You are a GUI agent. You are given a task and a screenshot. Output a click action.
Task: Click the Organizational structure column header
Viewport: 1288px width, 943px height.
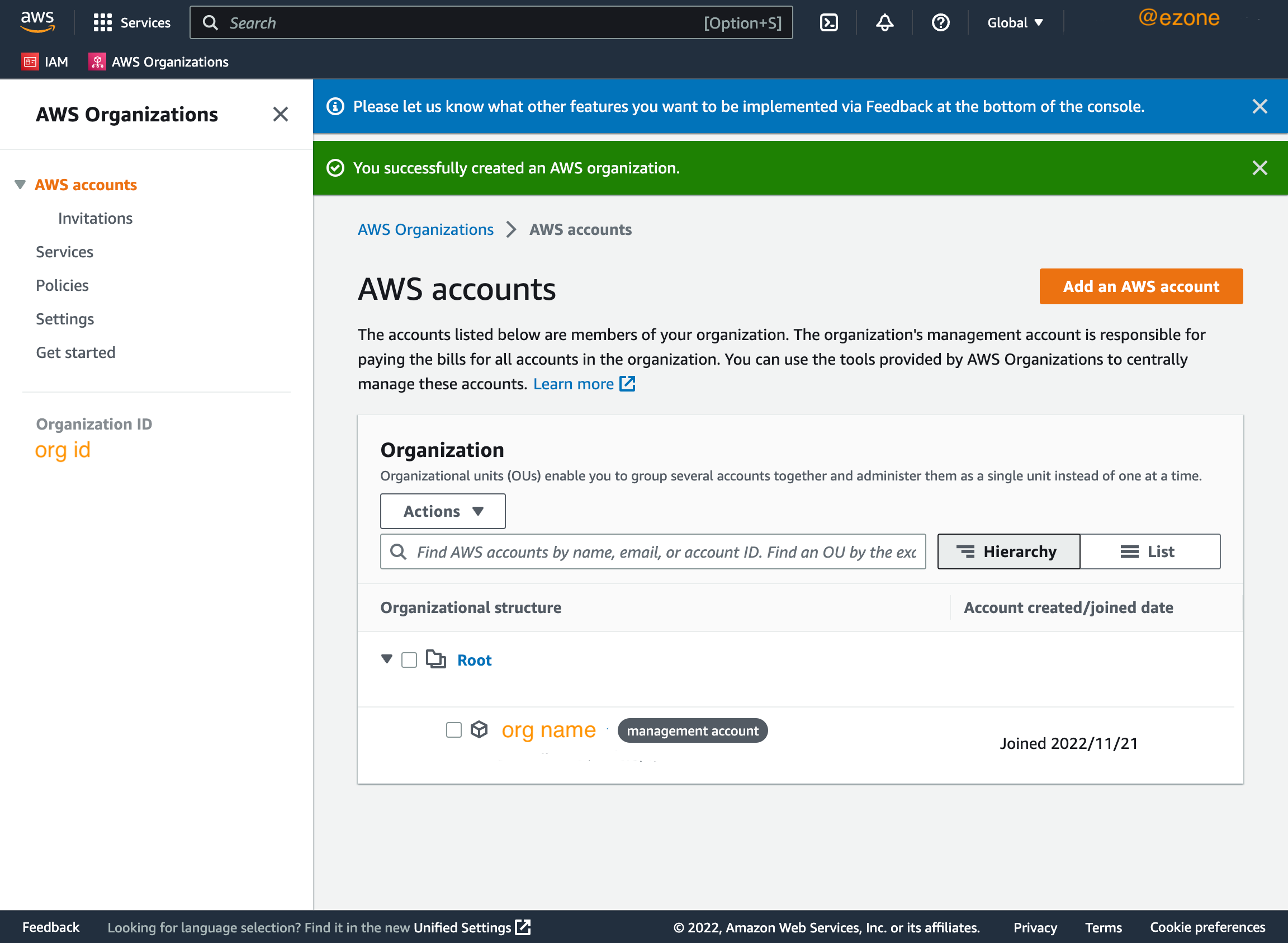click(x=471, y=607)
